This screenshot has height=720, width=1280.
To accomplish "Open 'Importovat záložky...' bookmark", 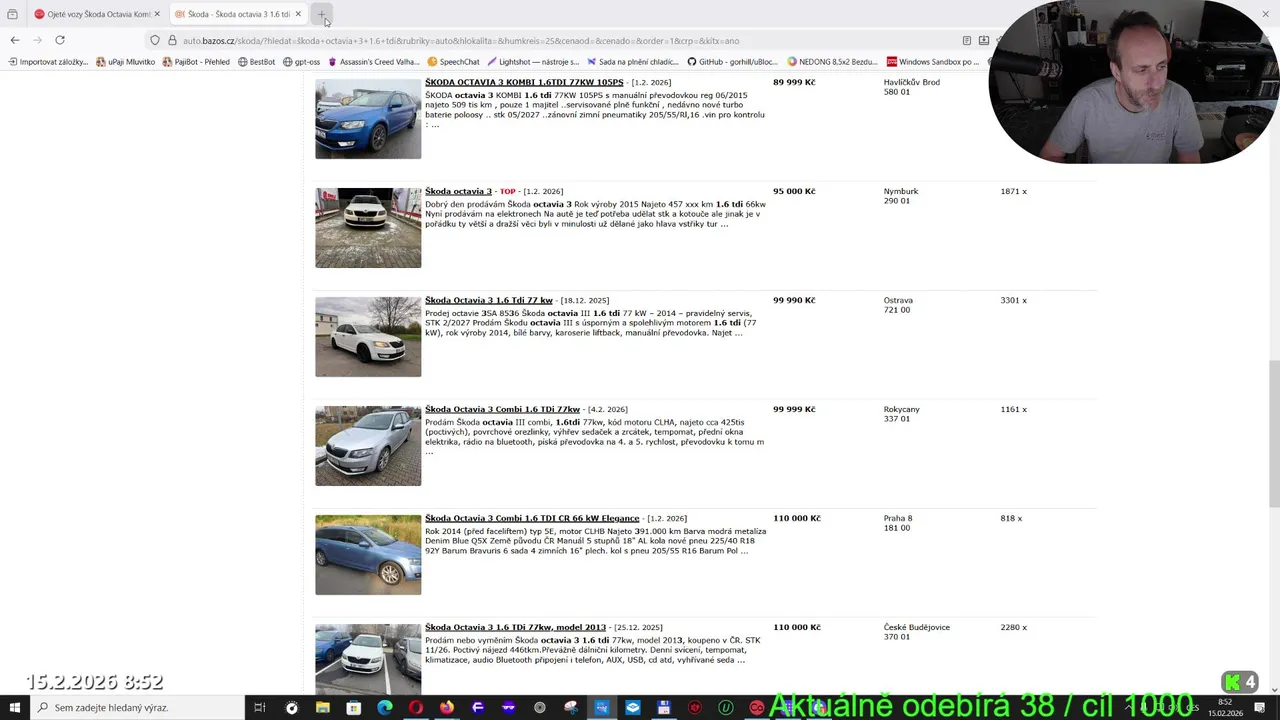I will pyautogui.click(x=48, y=62).
